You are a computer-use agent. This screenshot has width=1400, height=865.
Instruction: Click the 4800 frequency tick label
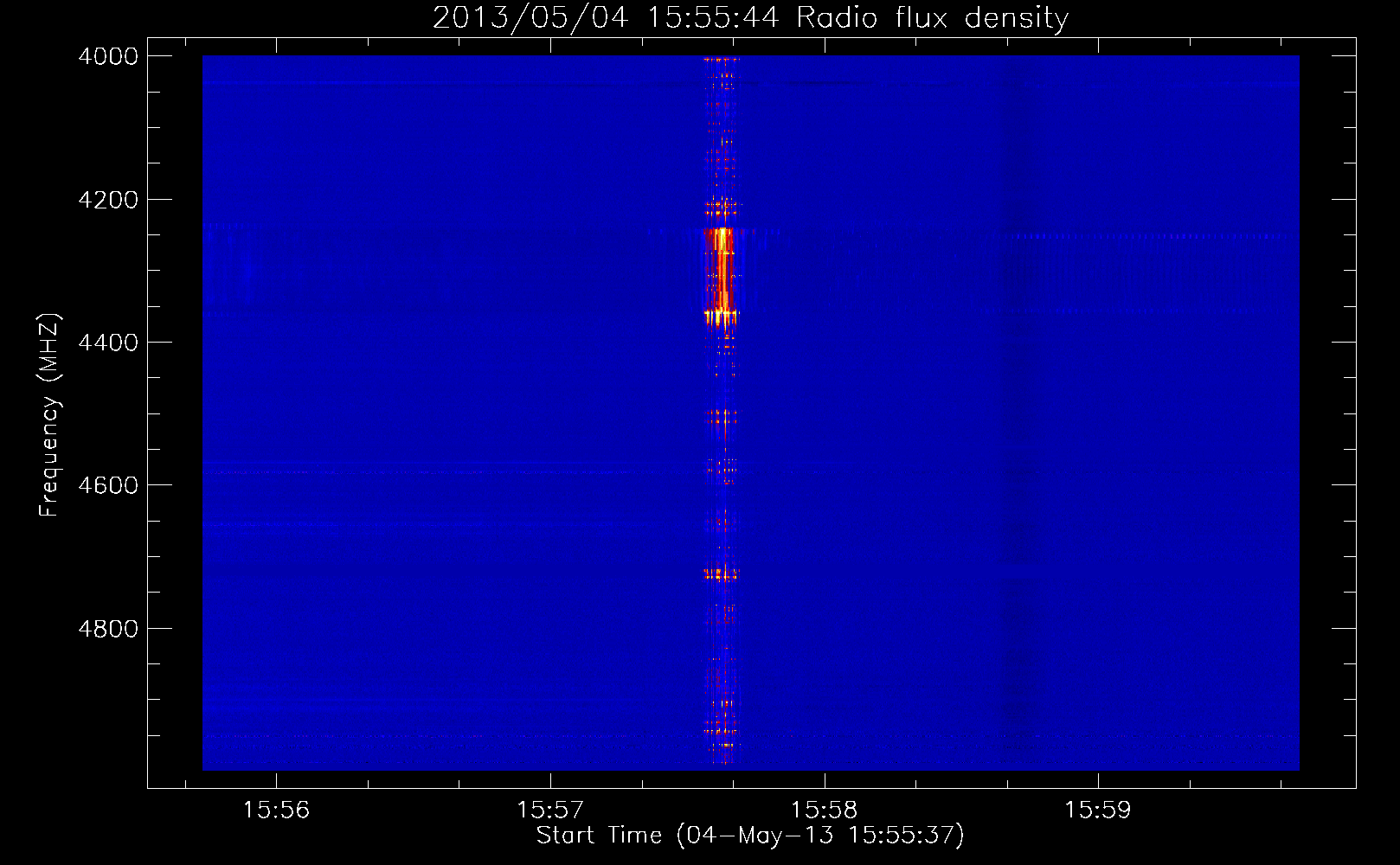click(108, 629)
